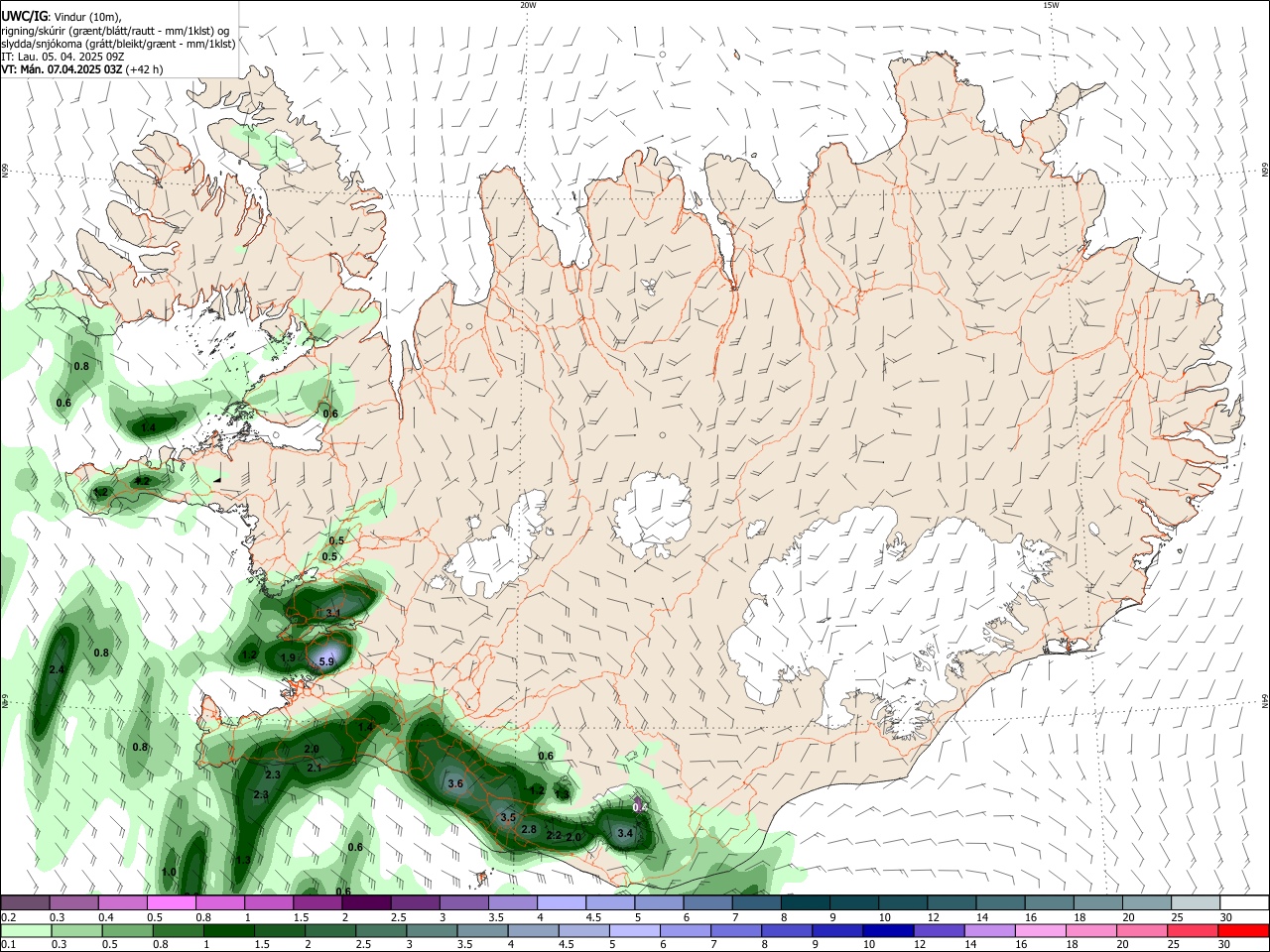
Task: Click the 2.1 precipitation value on the map
Action: point(315,768)
